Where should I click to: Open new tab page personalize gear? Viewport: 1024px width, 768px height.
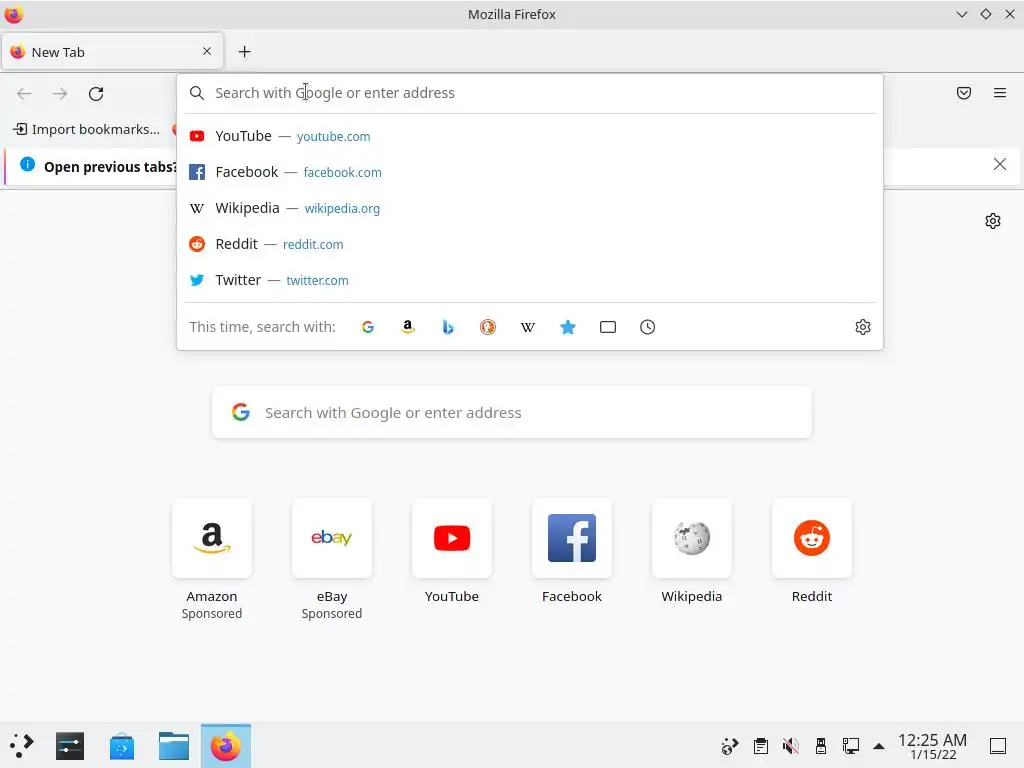993,221
